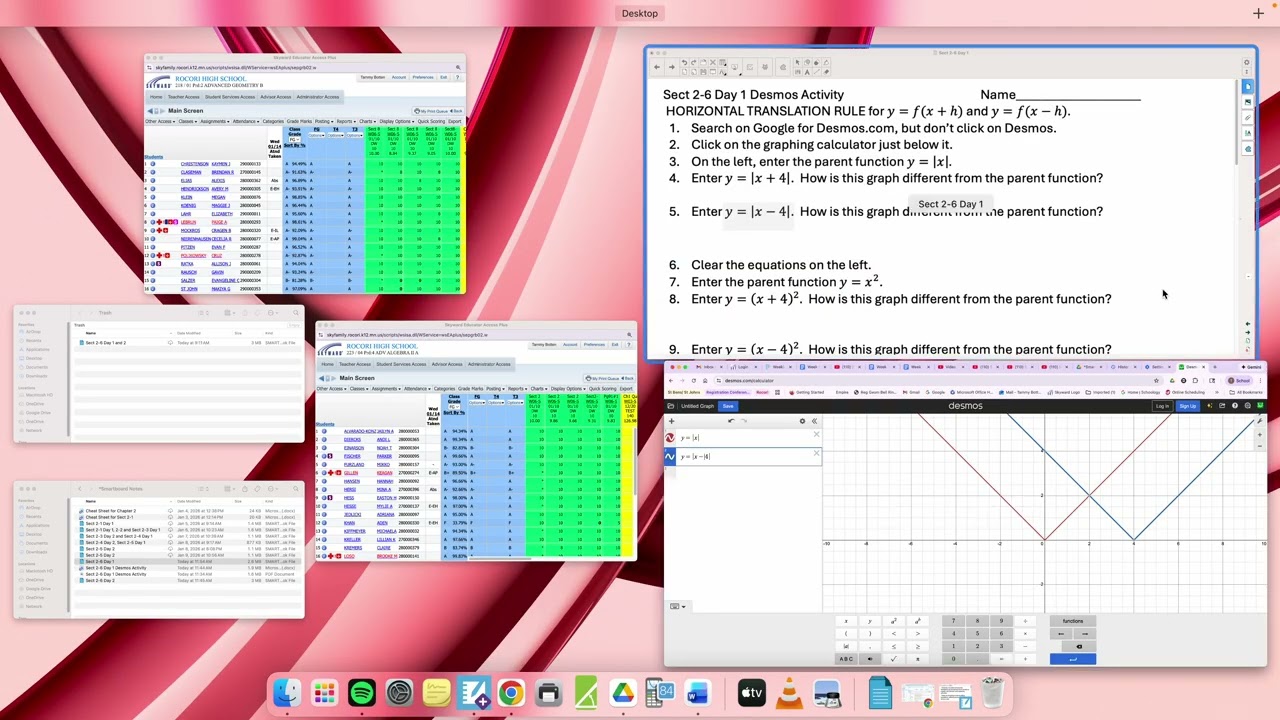Toggle visibility of the y = |x − 4| graph
Screen dimensions: 1280x720
(x=670, y=457)
